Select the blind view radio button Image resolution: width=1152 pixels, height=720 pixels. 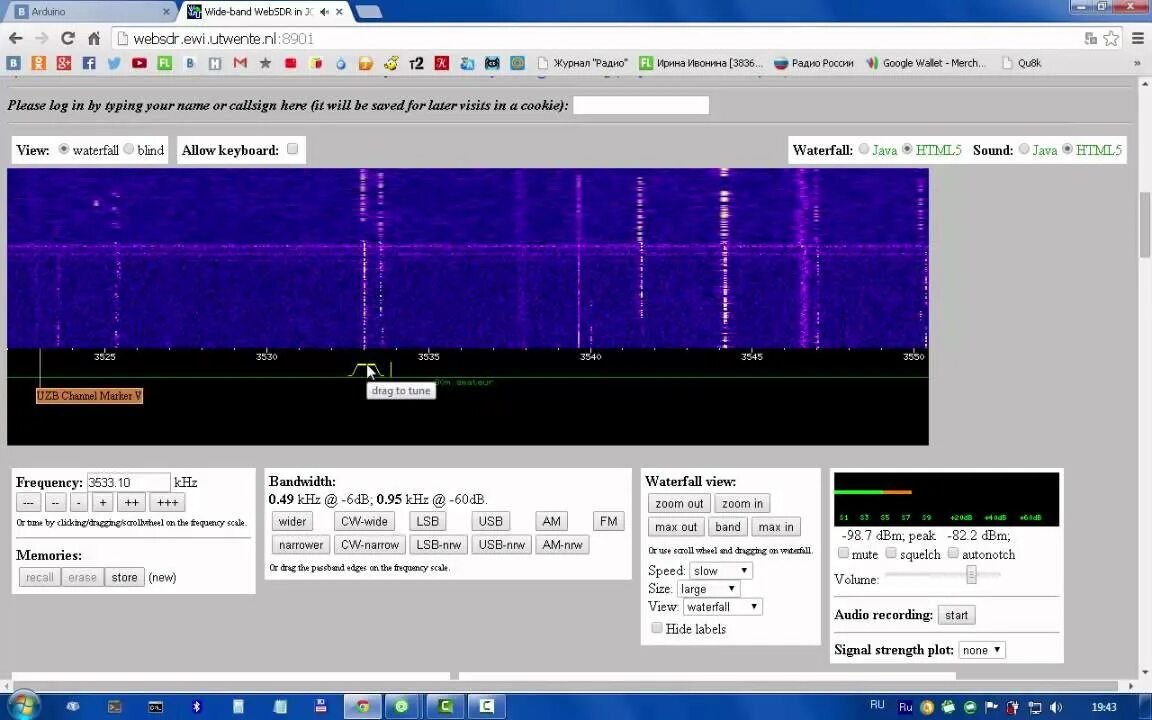129,149
